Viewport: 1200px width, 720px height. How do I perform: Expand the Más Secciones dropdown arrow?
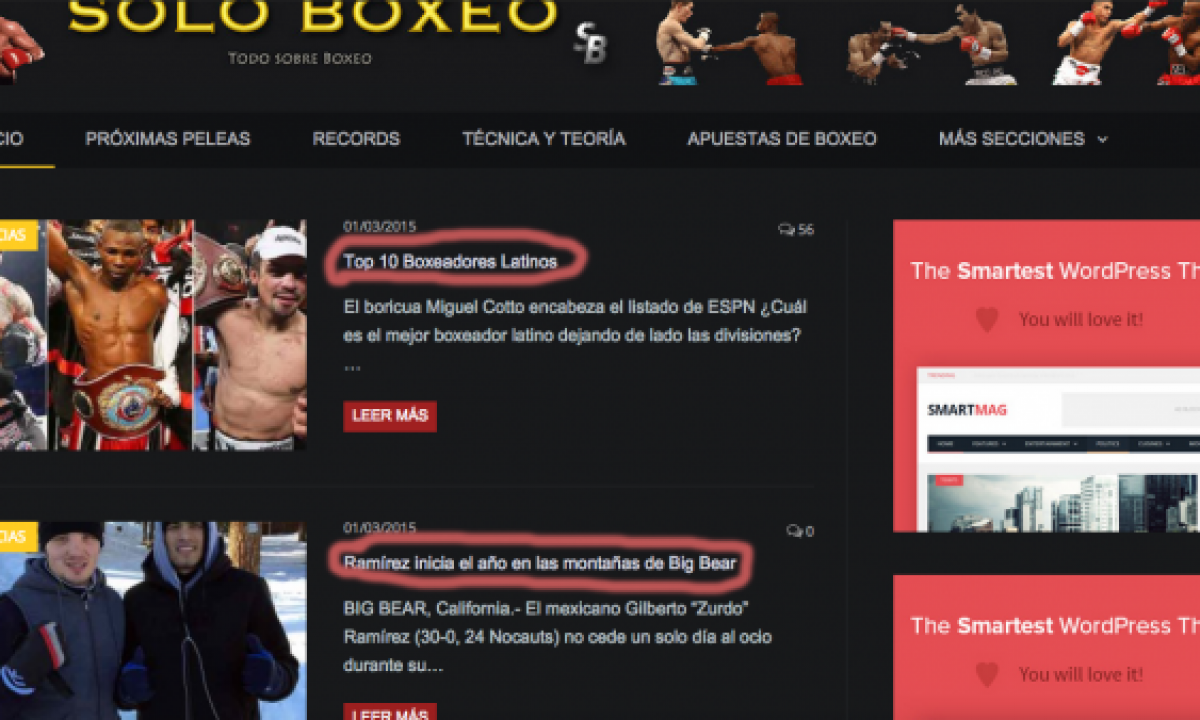click(1102, 140)
